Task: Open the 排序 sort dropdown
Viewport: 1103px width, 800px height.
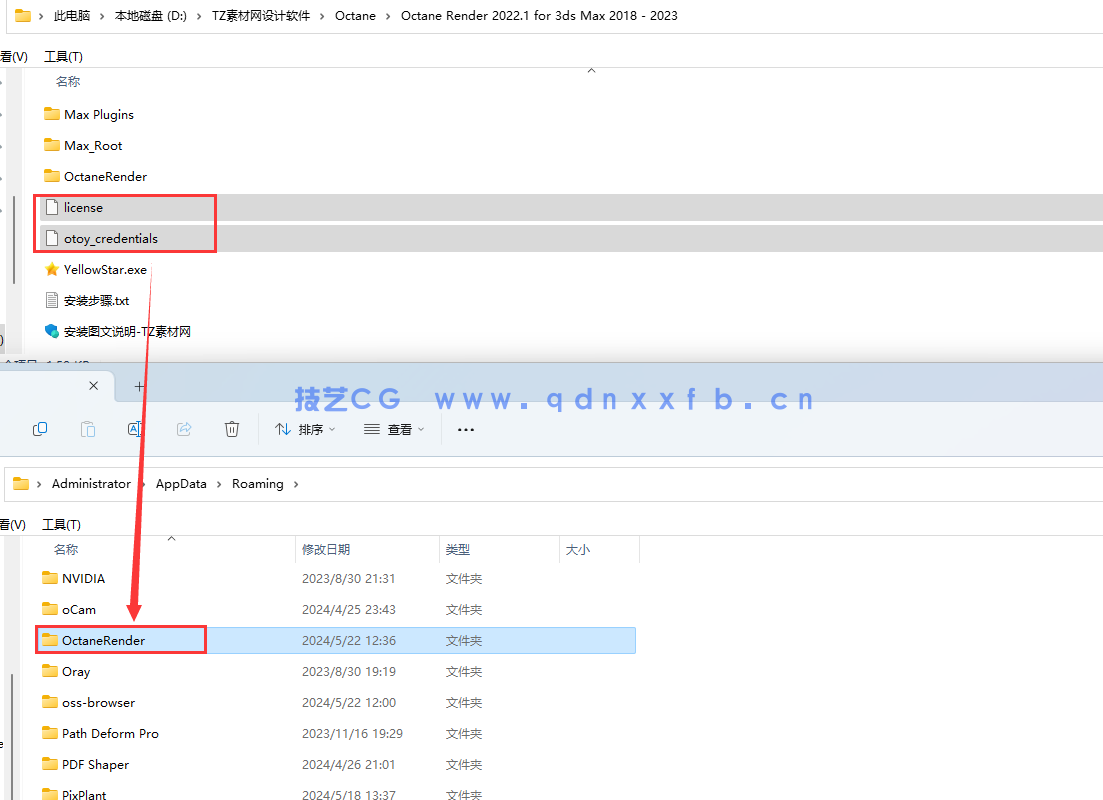Action: [306, 429]
